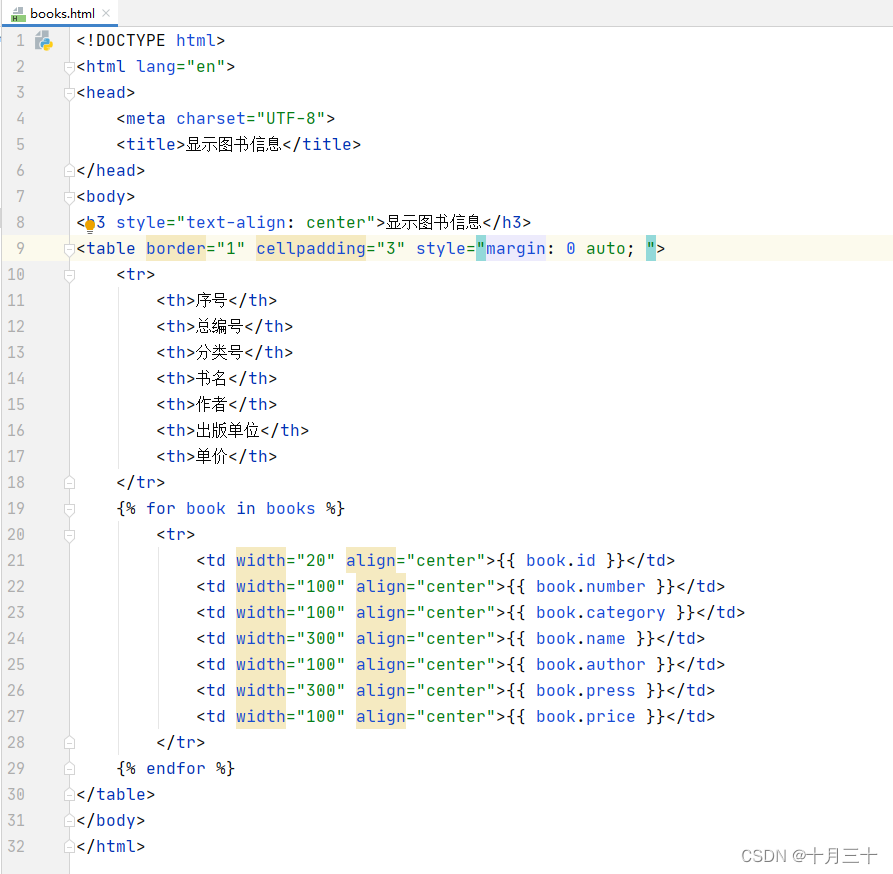The image size is (893, 874).
Task: Click the closing table fold marker
Action: [x=69, y=795]
